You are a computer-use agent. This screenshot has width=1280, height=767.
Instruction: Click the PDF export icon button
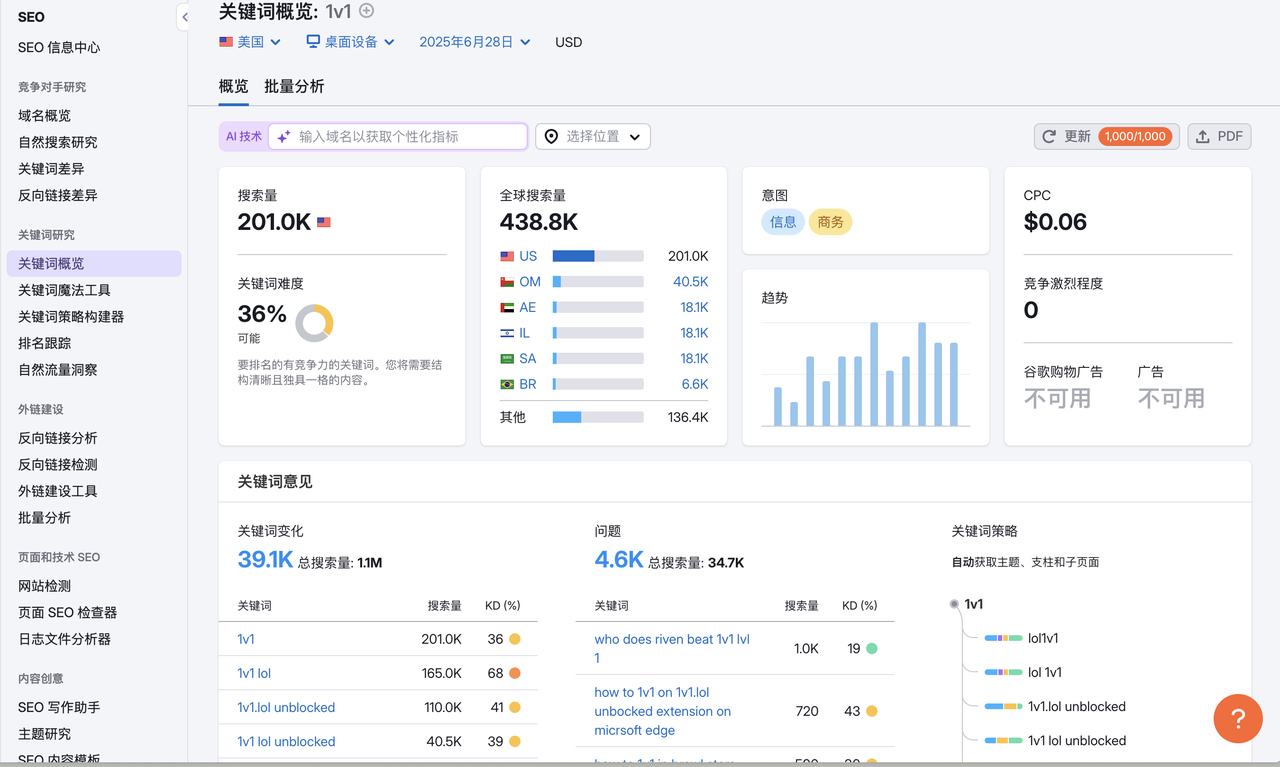pos(1219,136)
